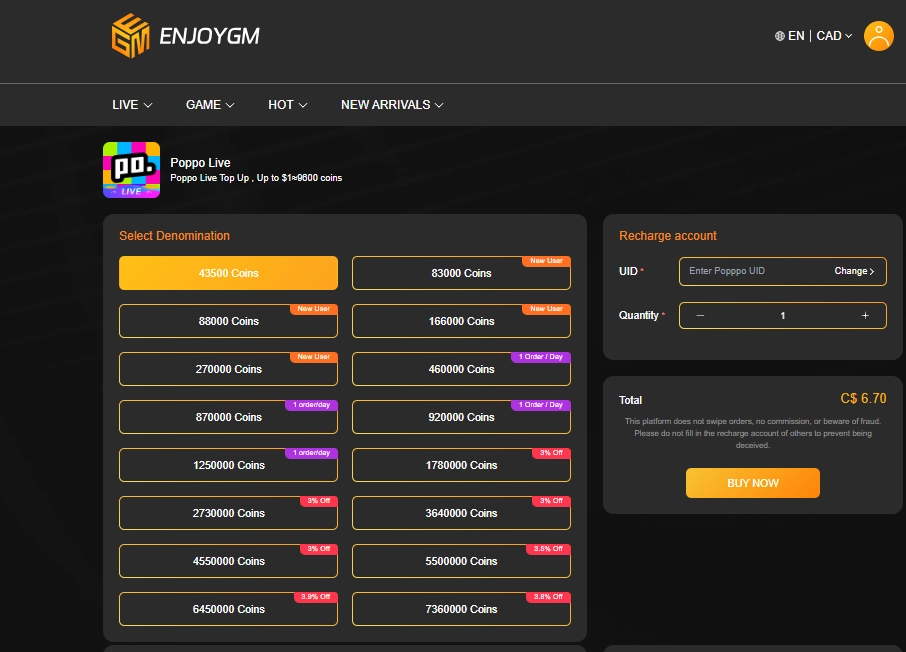
Task: Pick the 1780000 Coins 3% Off option
Action: tap(461, 465)
